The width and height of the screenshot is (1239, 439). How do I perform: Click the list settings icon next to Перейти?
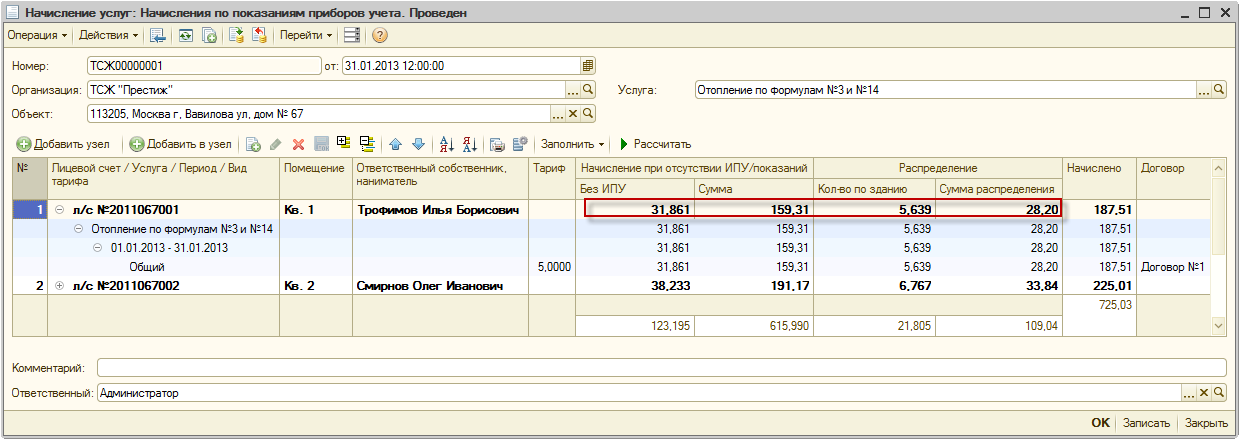(351, 35)
